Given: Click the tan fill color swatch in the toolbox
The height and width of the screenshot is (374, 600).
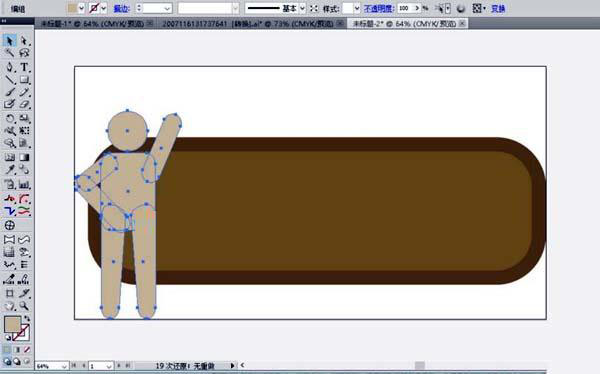Looking at the screenshot, I should 12,324.
